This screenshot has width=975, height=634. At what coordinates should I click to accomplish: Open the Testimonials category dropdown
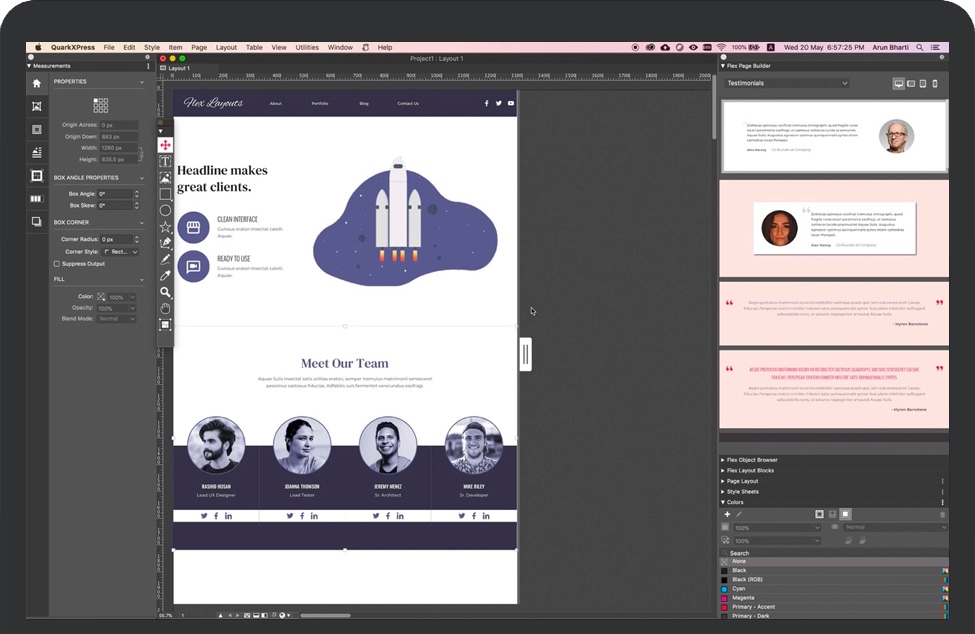[x=787, y=83]
